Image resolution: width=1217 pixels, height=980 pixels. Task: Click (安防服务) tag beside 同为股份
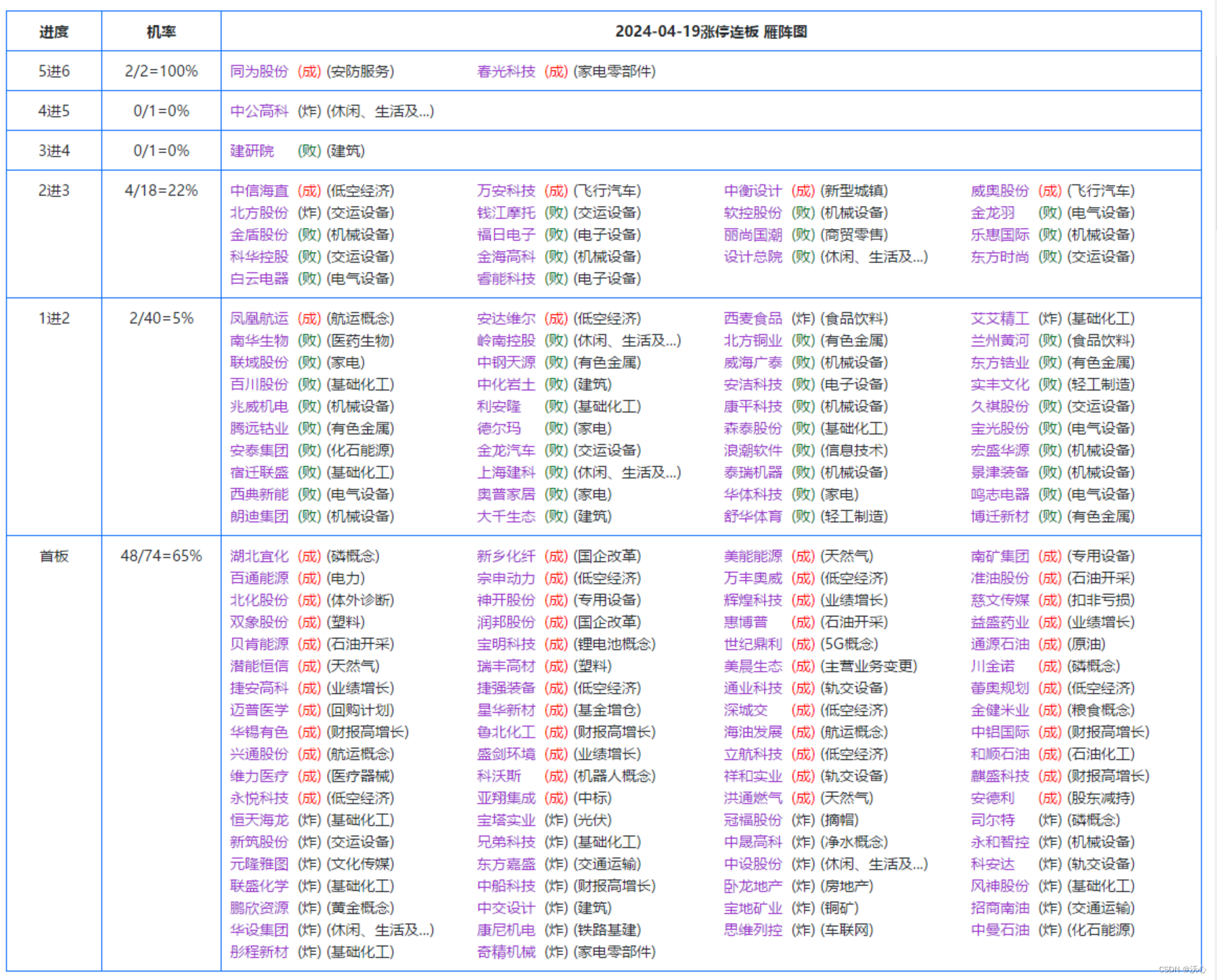point(360,71)
